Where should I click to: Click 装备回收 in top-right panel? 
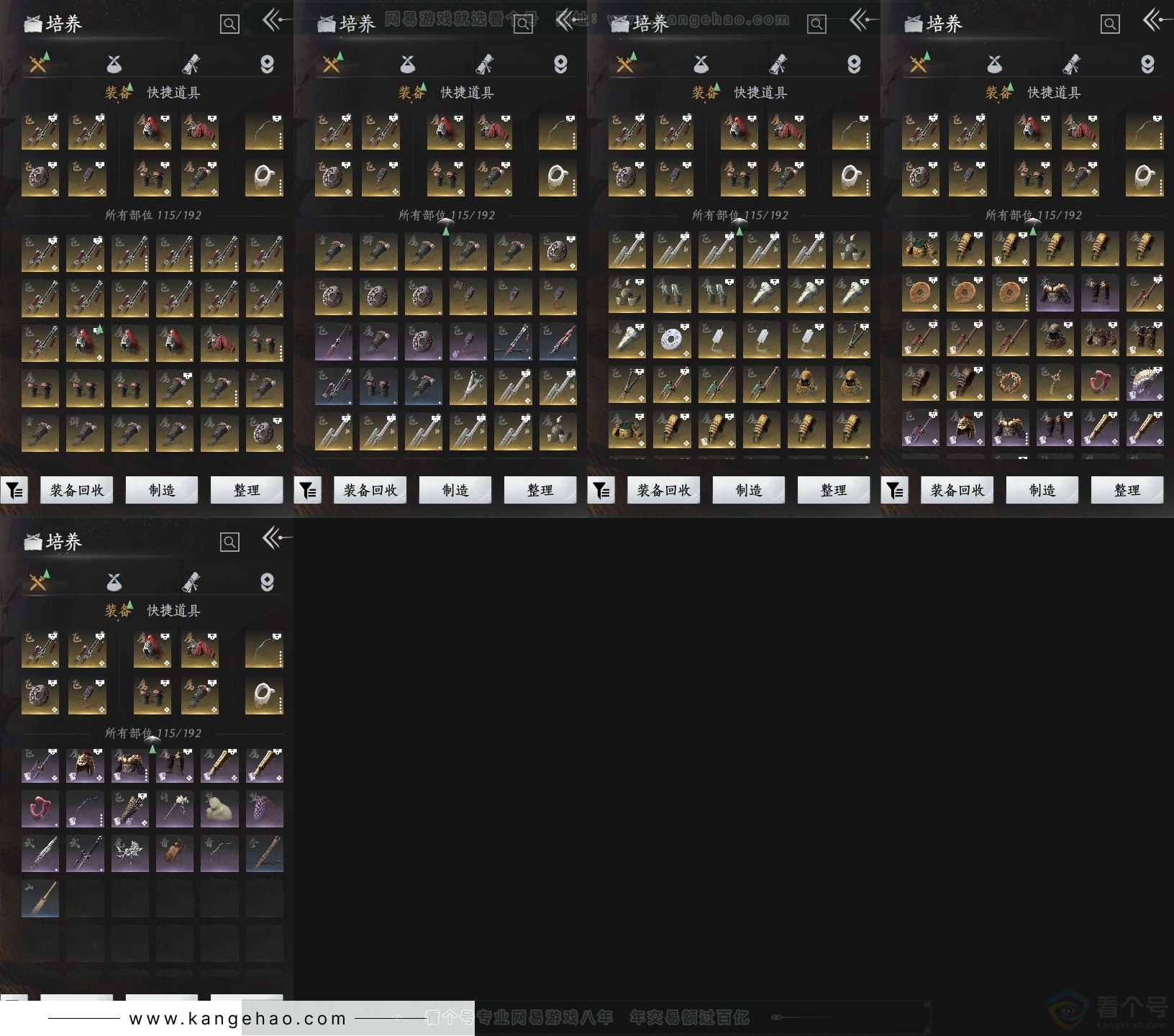[x=957, y=491]
